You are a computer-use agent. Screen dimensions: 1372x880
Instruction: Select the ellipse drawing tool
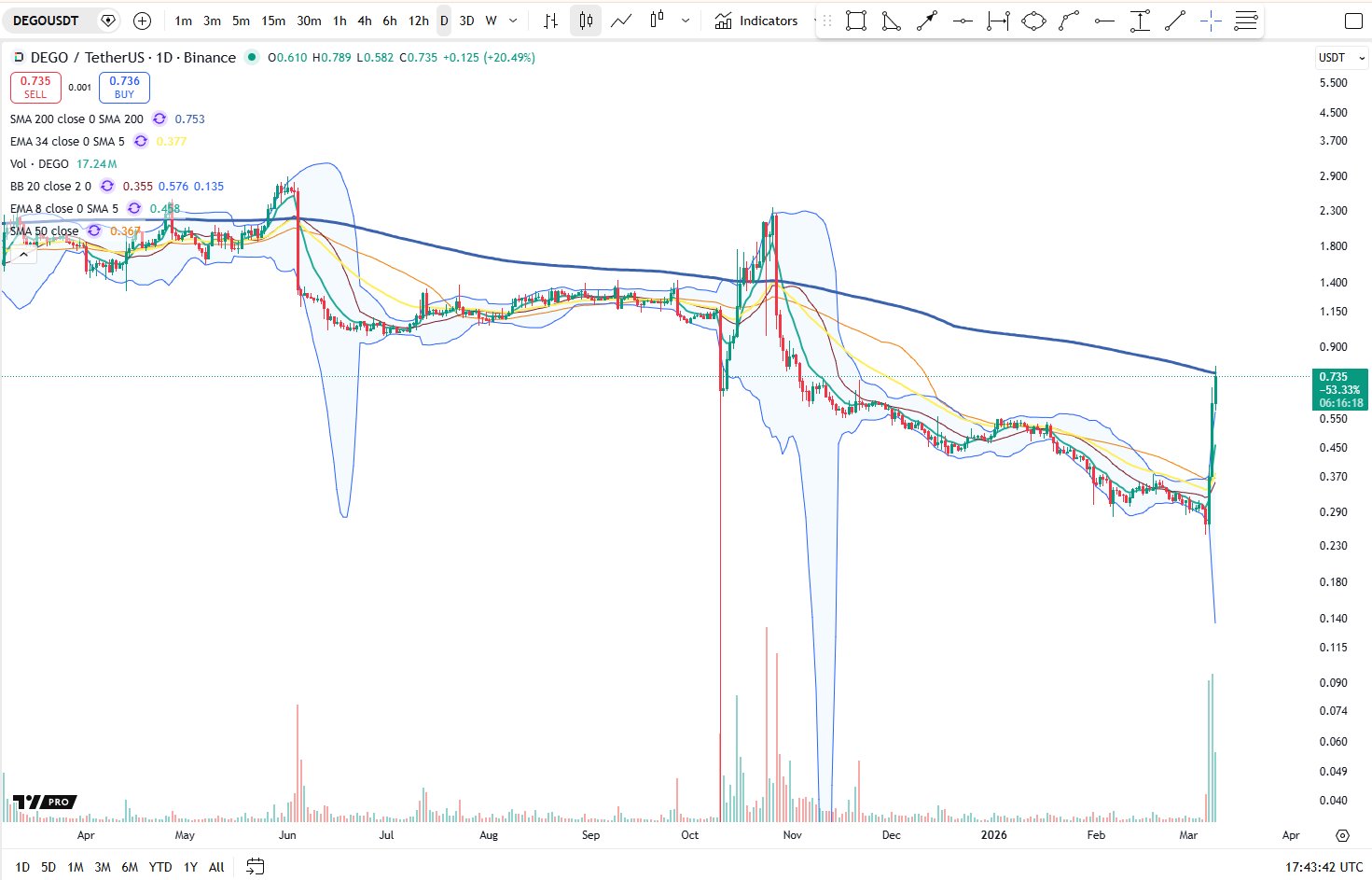tap(1033, 21)
